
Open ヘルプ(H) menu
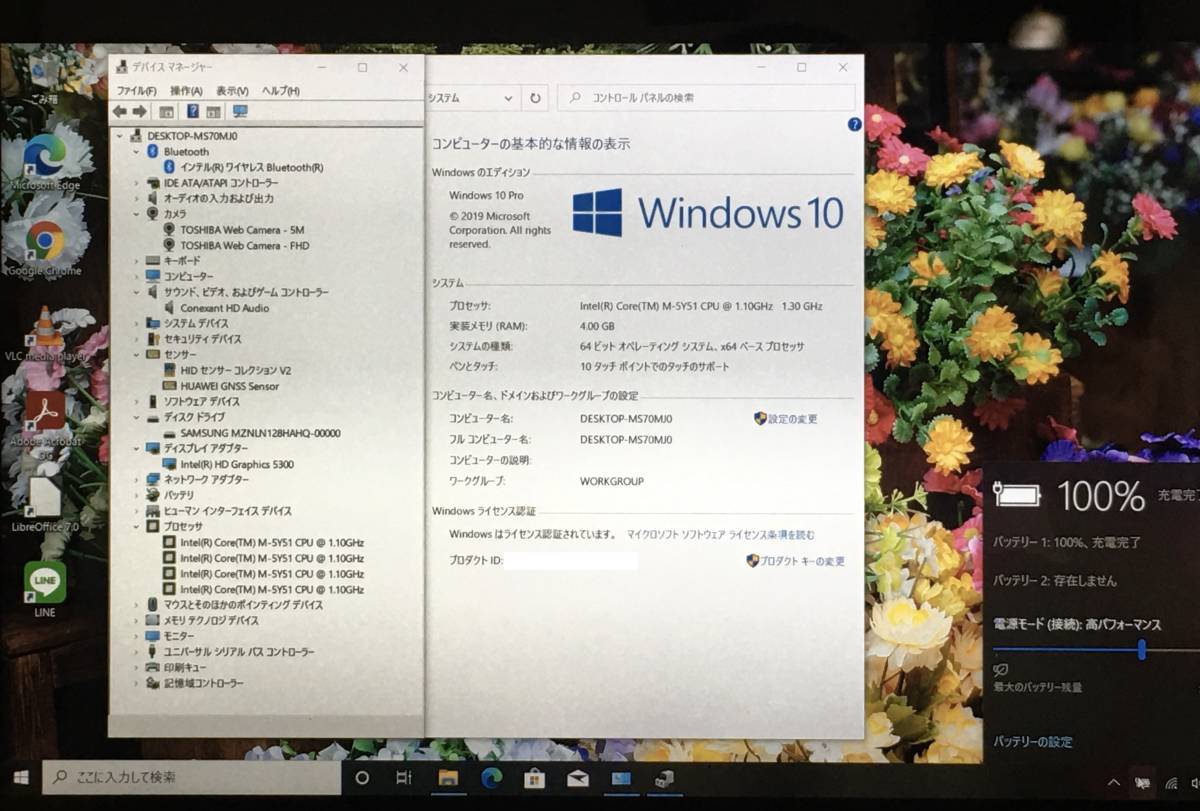point(281,91)
